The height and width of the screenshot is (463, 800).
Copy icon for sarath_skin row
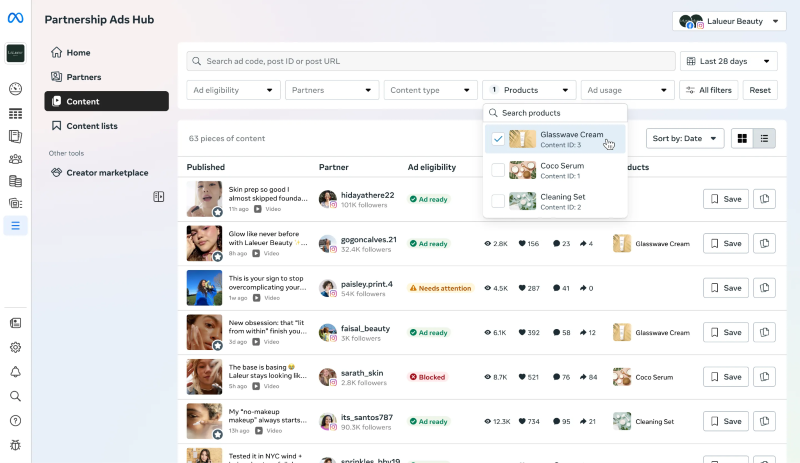tap(764, 377)
